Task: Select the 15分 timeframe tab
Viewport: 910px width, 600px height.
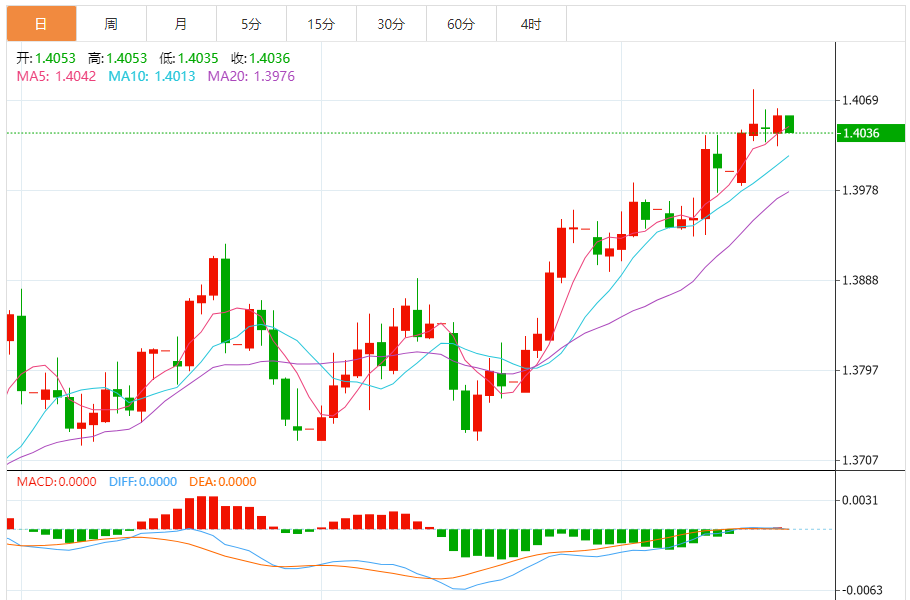Action: (321, 24)
